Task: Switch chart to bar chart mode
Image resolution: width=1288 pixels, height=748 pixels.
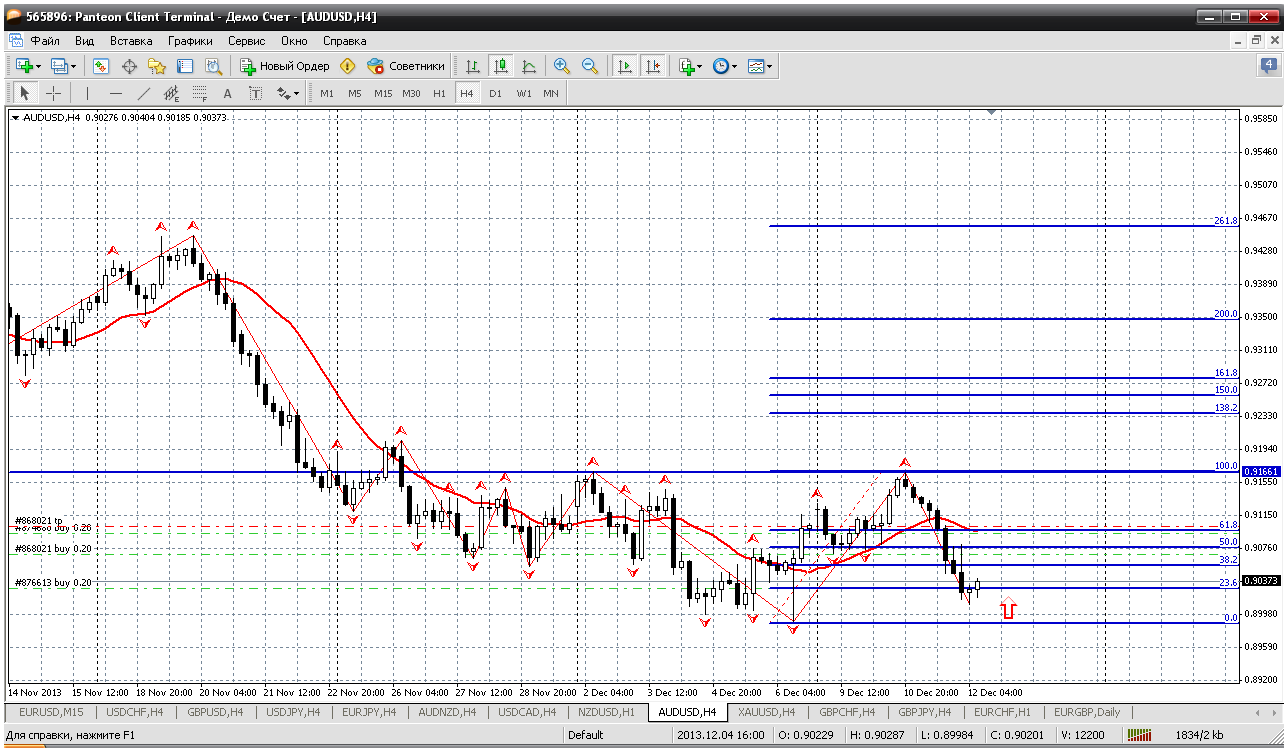Action: (472, 66)
